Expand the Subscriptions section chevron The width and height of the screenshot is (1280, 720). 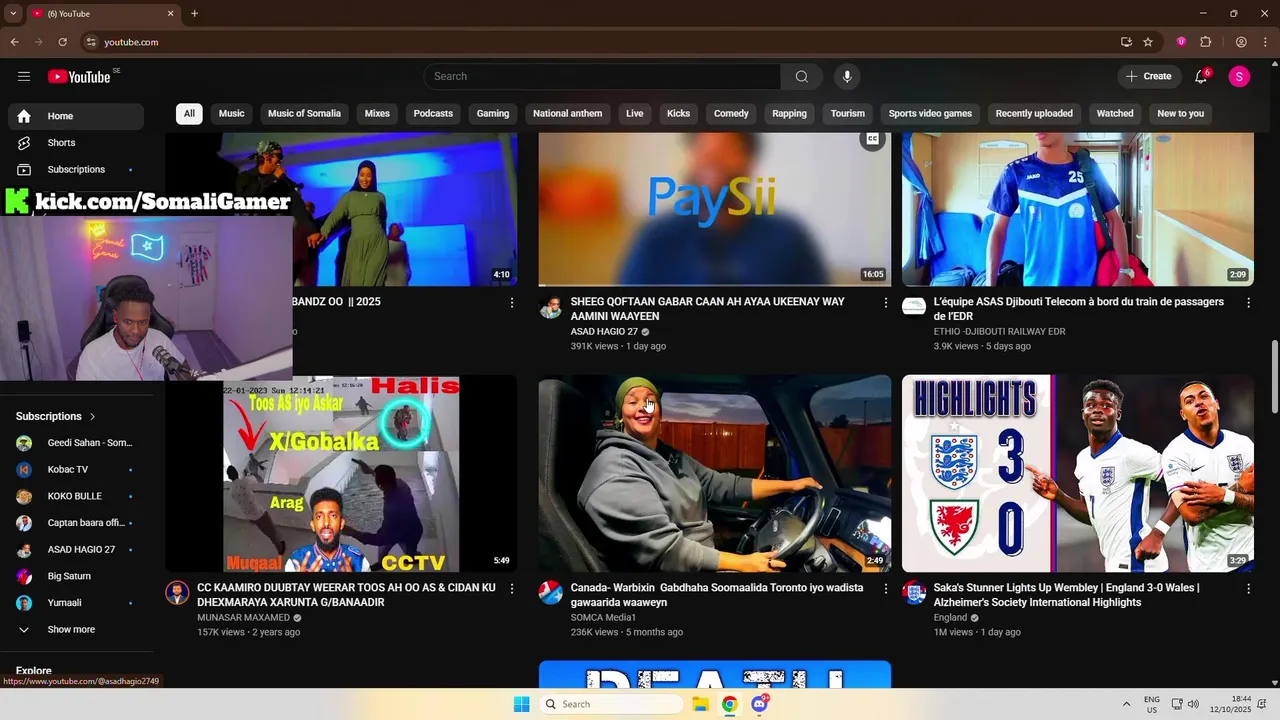[93, 416]
